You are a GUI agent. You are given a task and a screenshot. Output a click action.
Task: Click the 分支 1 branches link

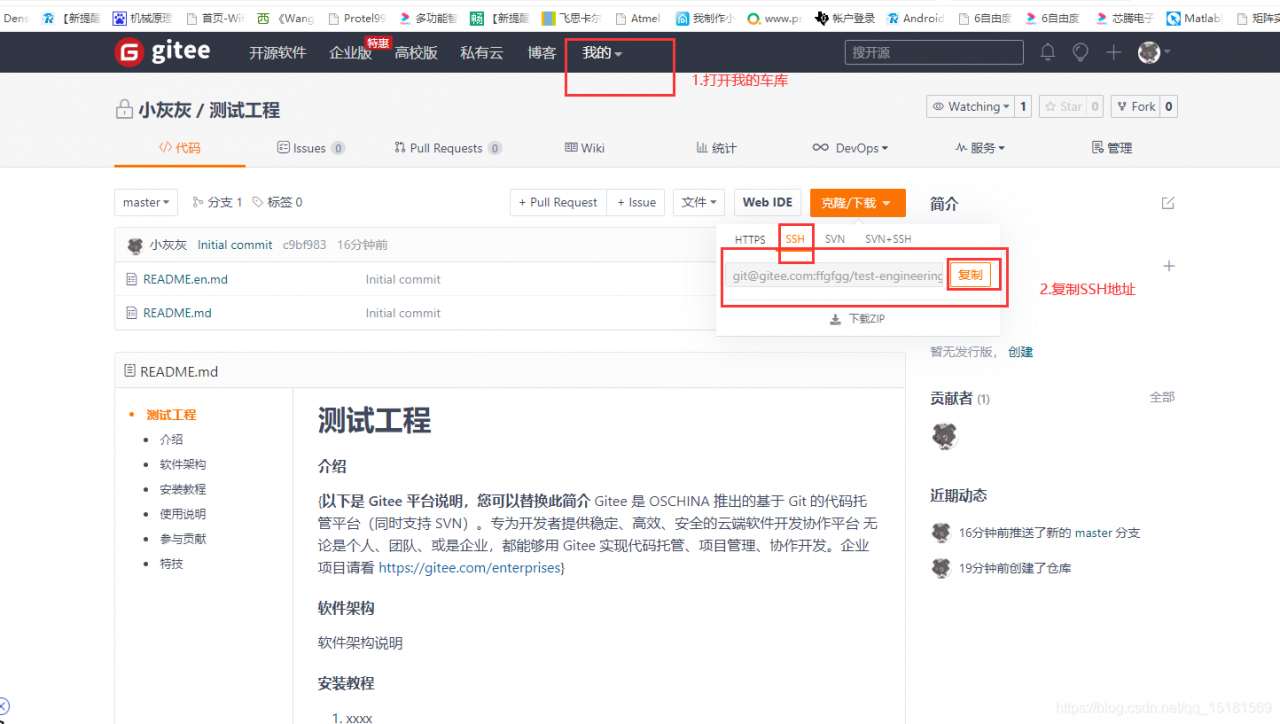tap(217, 202)
